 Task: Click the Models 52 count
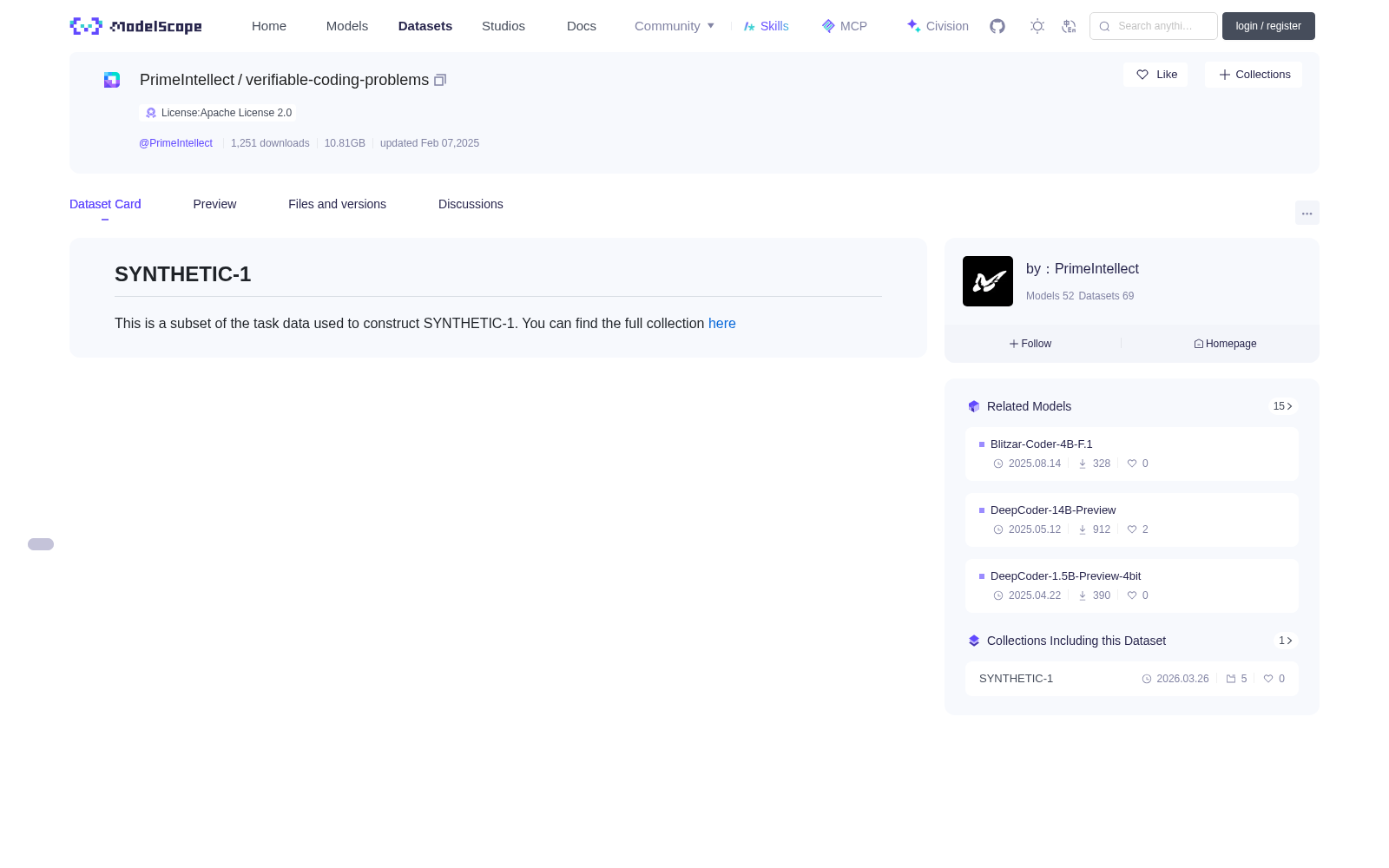coord(1050,296)
